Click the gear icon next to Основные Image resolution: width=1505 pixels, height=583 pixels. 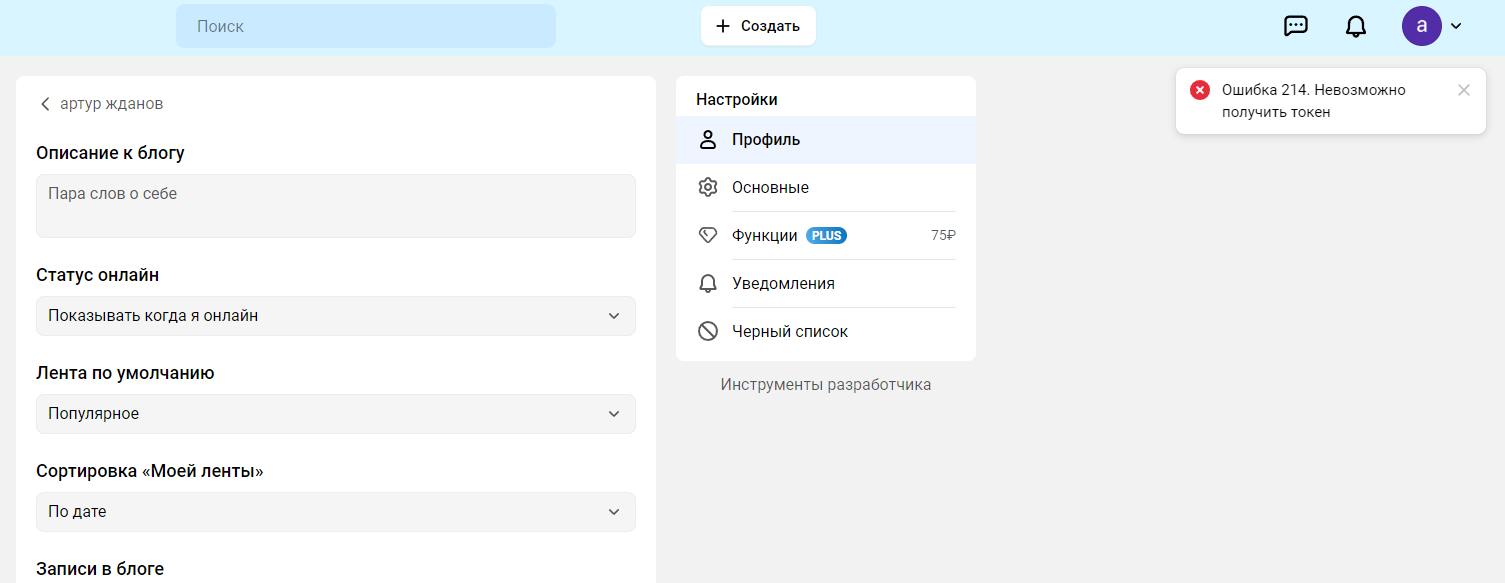(x=708, y=188)
